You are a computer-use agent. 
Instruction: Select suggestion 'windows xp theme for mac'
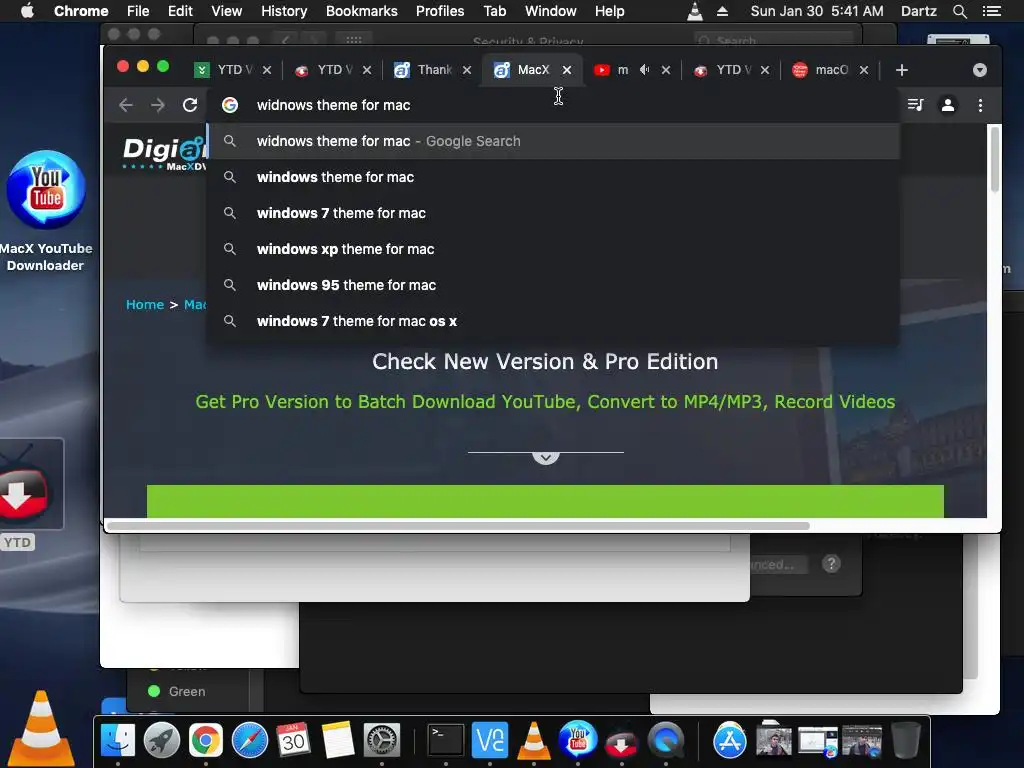(554, 249)
